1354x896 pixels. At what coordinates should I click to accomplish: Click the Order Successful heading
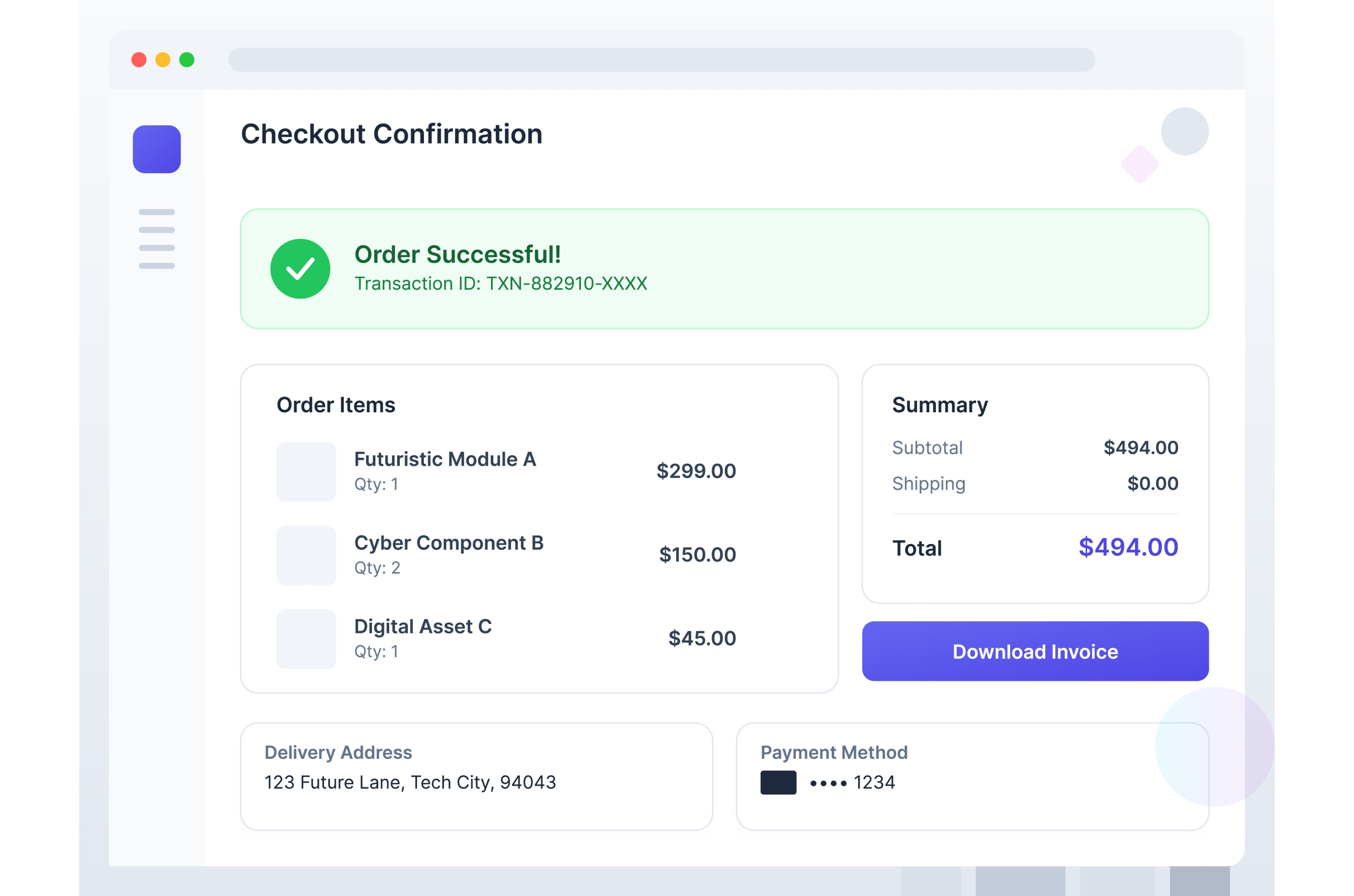click(457, 255)
